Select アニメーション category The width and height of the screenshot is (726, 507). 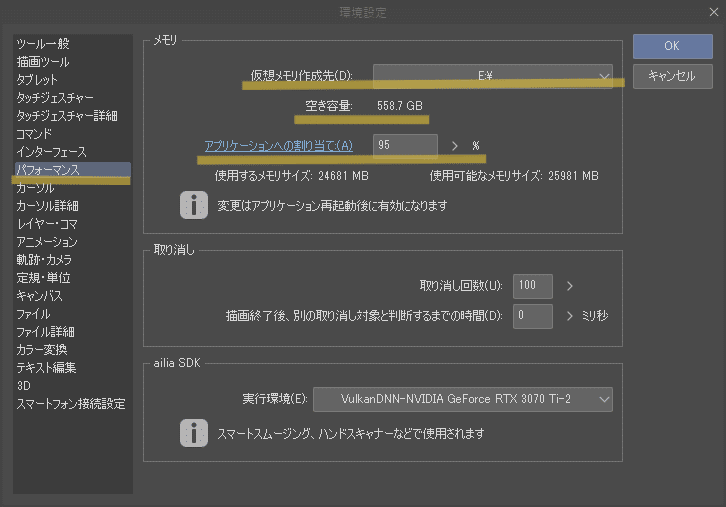(x=47, y=242)
